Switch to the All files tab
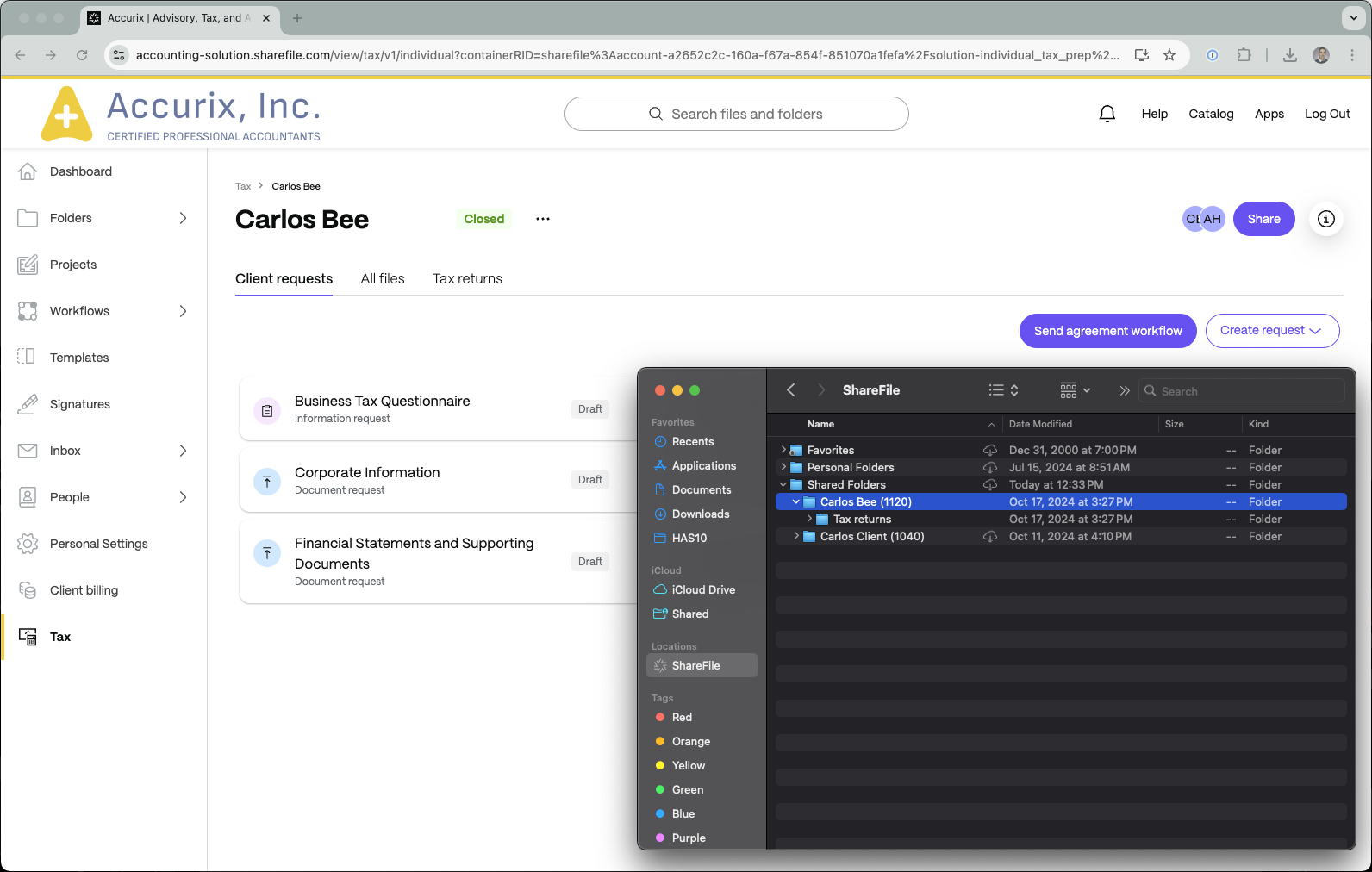Viewport: 1372px width, 872px height. tap(383, 278)
